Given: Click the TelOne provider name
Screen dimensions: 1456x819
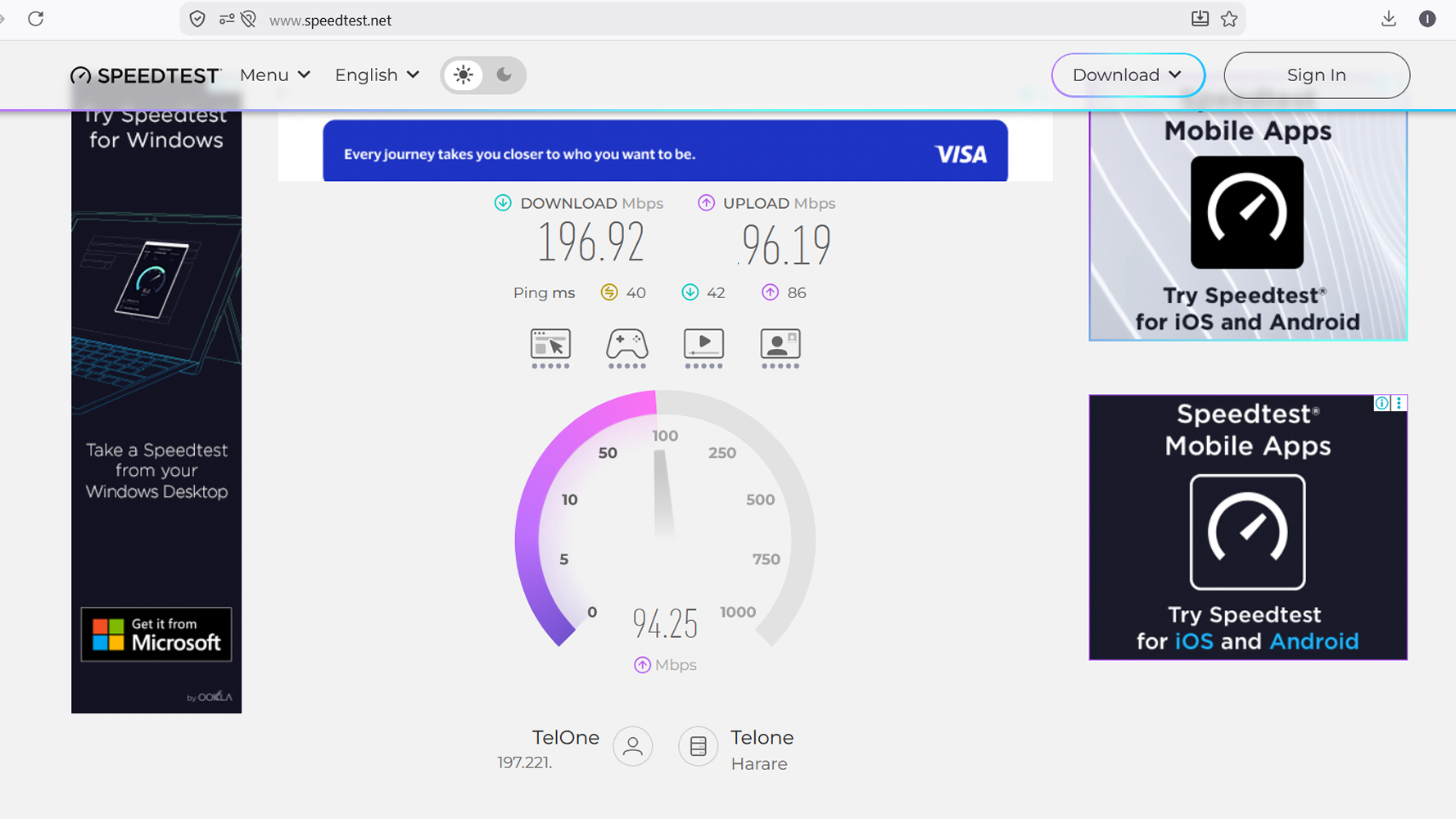Looking at the screenshot, I should click(x=566, y=738).
